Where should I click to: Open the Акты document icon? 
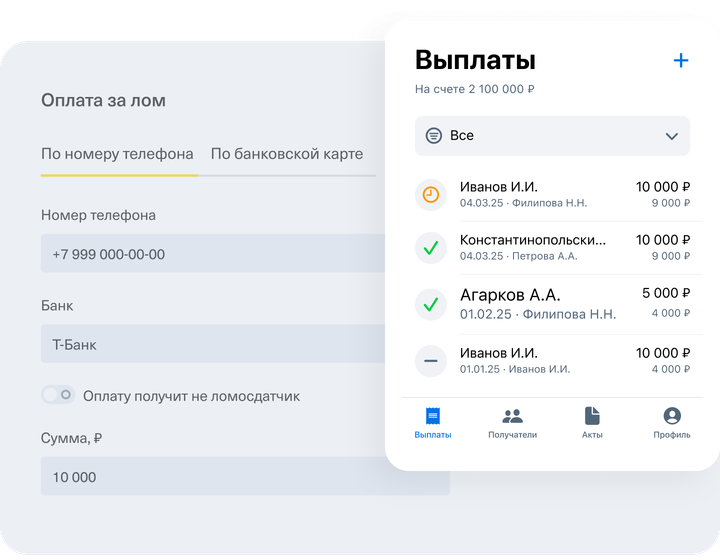(592, 416)
